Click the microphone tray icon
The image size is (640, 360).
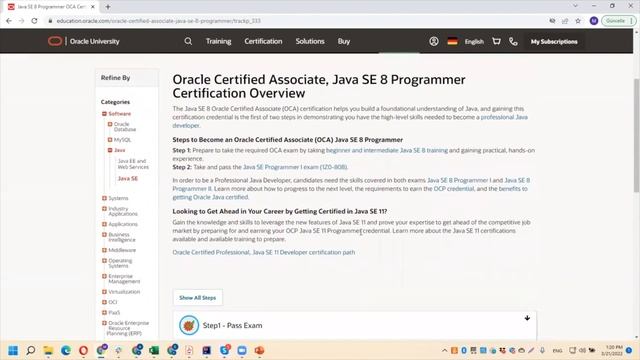tap(542, 350)
